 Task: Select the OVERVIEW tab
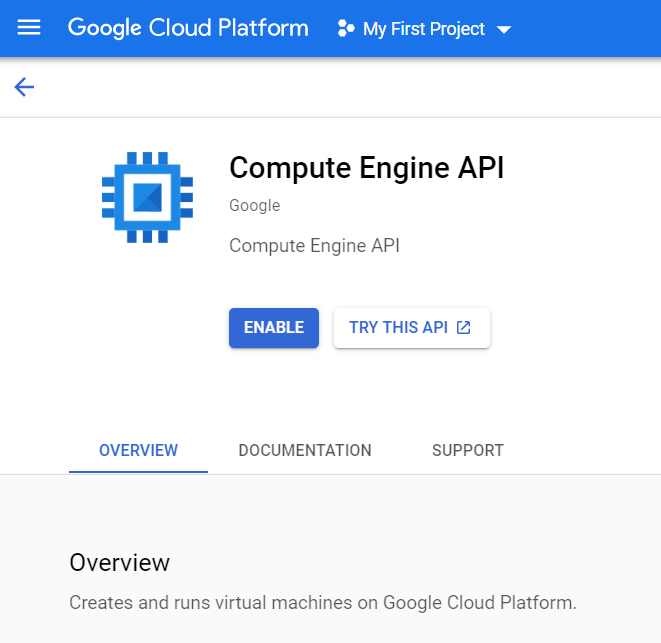(x=138, y=450)
